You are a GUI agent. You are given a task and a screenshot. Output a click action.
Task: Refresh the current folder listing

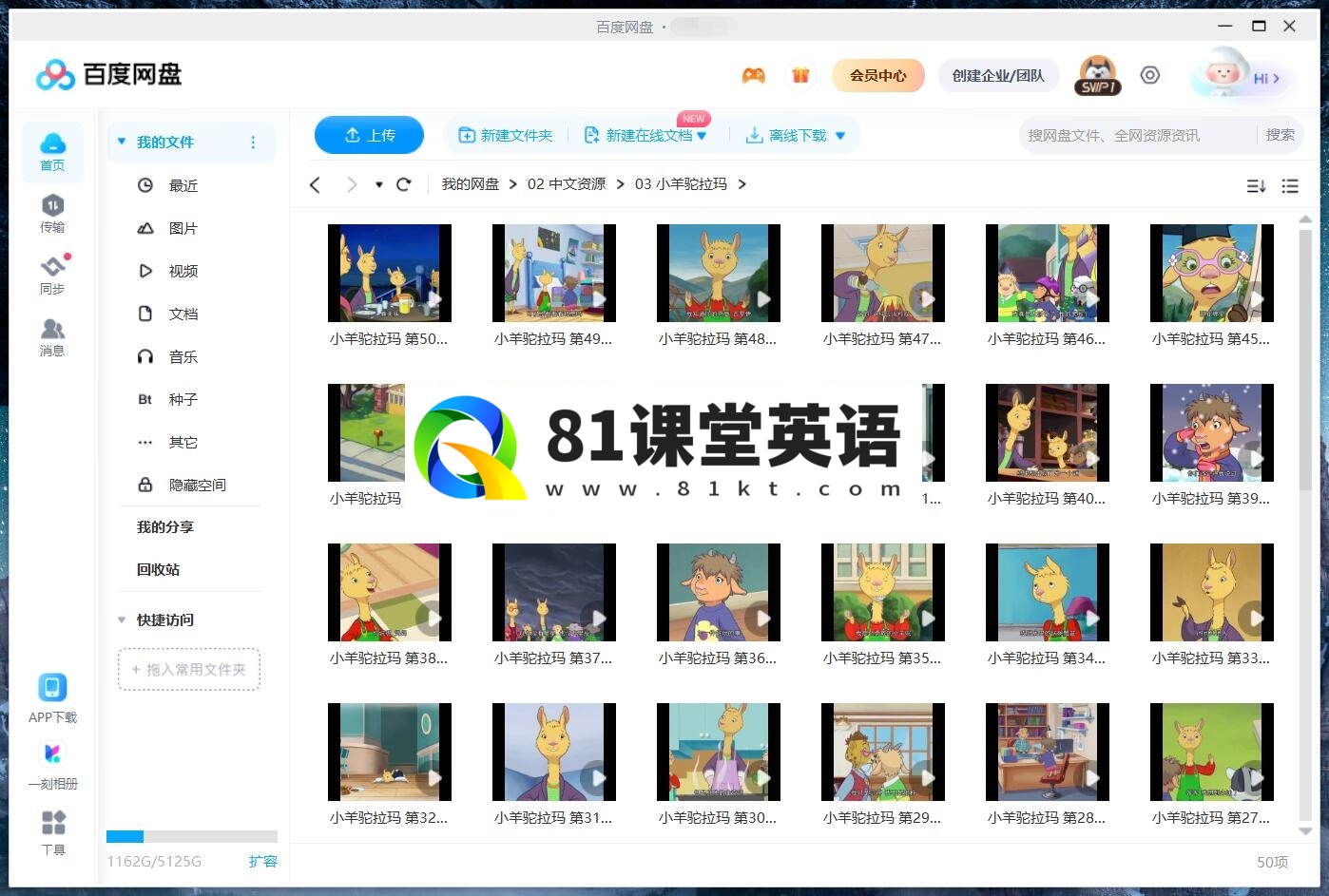(x=403, y=184)
